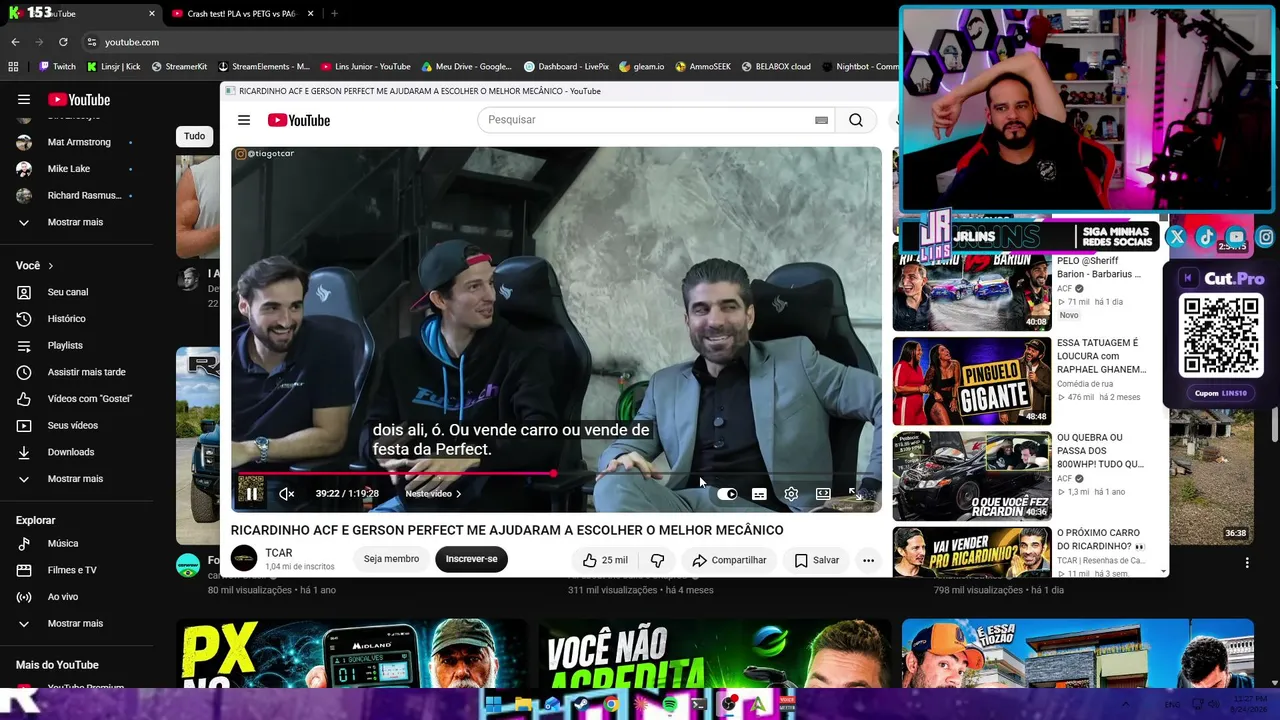
Task: Open the player settings gear
Action: pyautogui.click(x=791, y=494)
